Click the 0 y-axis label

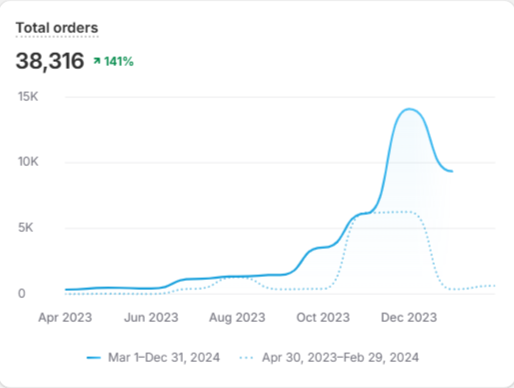(x=22, y=293)
